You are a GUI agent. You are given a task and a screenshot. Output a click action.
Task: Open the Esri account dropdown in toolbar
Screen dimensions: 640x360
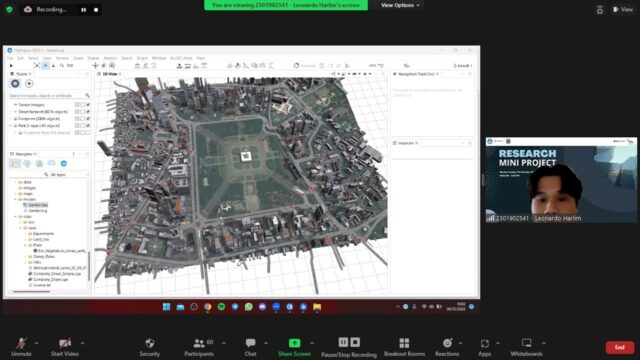tap(462, 66)
